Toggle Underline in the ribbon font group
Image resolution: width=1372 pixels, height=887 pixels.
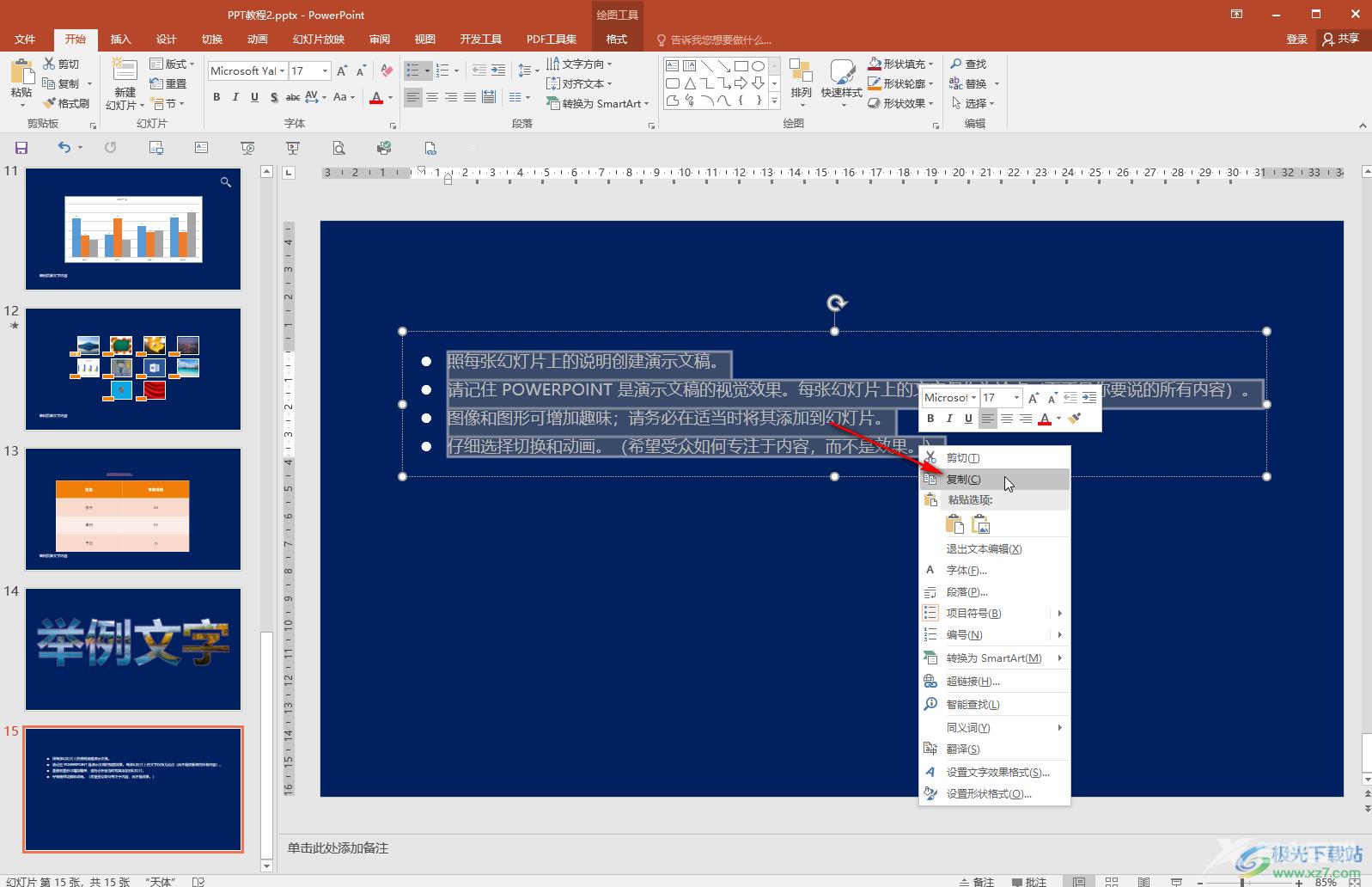[254, 97]
